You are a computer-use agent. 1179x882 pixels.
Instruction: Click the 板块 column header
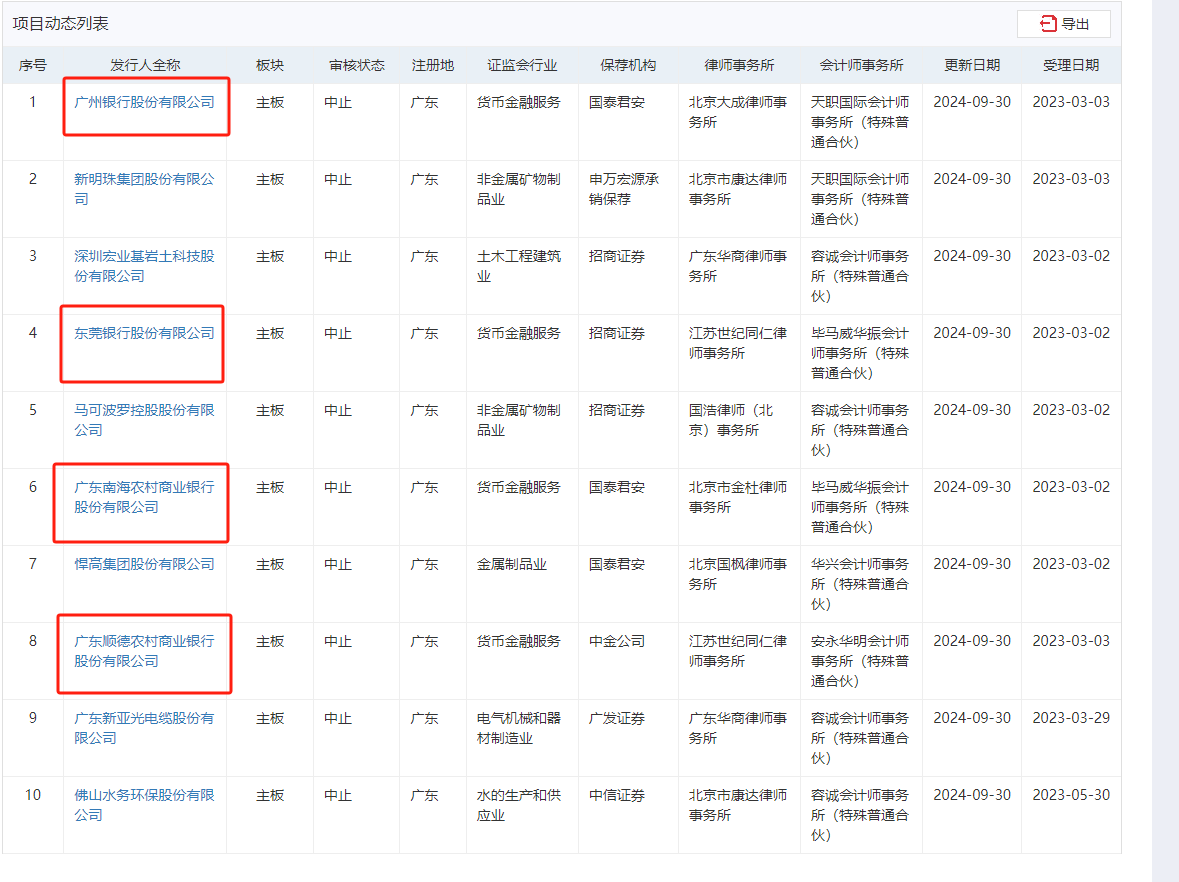[x=270, y=65]
